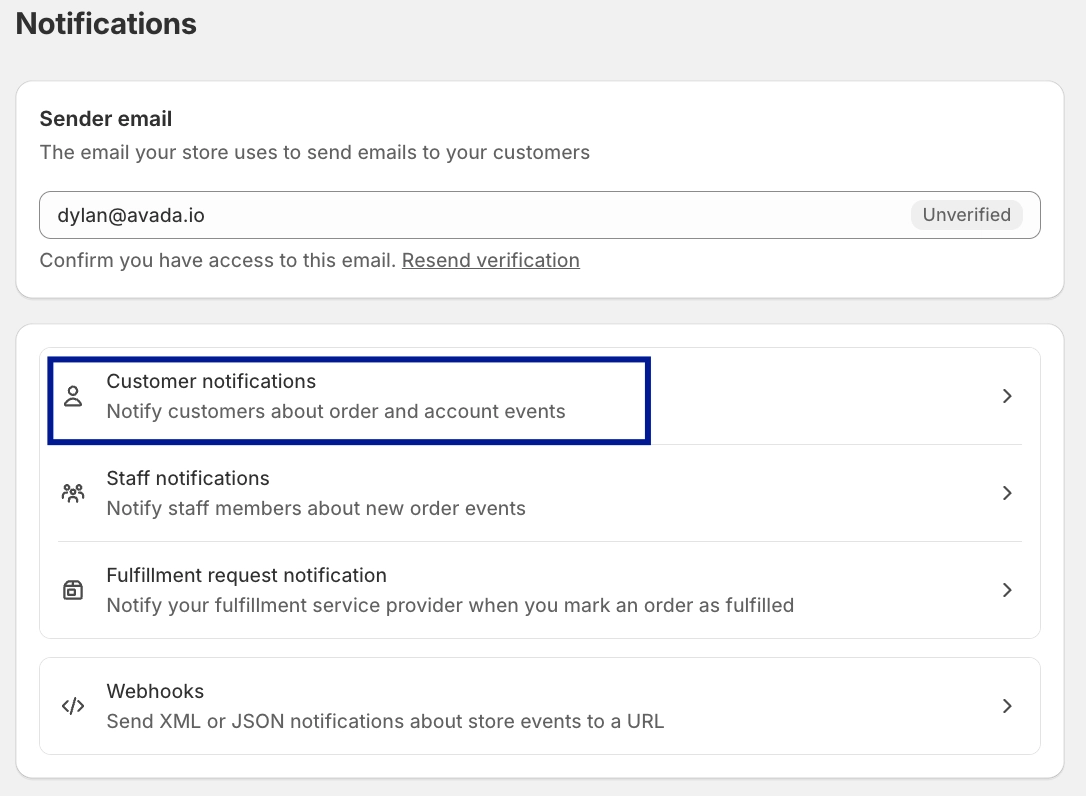Expand Fulfillment request notification chevron

click(1007, 590)
